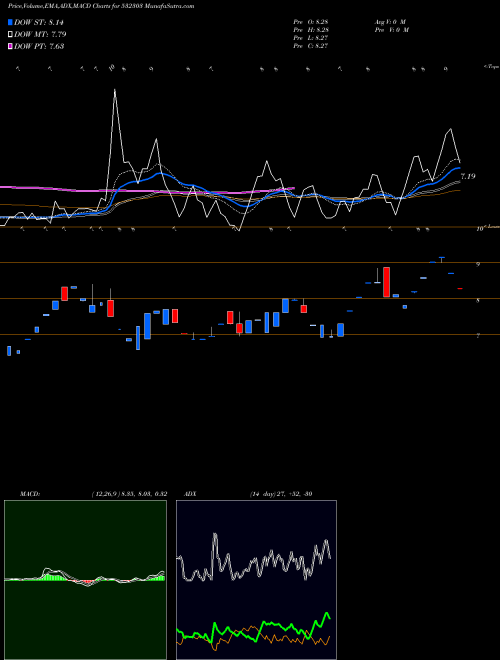Click the last small red candle at the right edge

460,288
